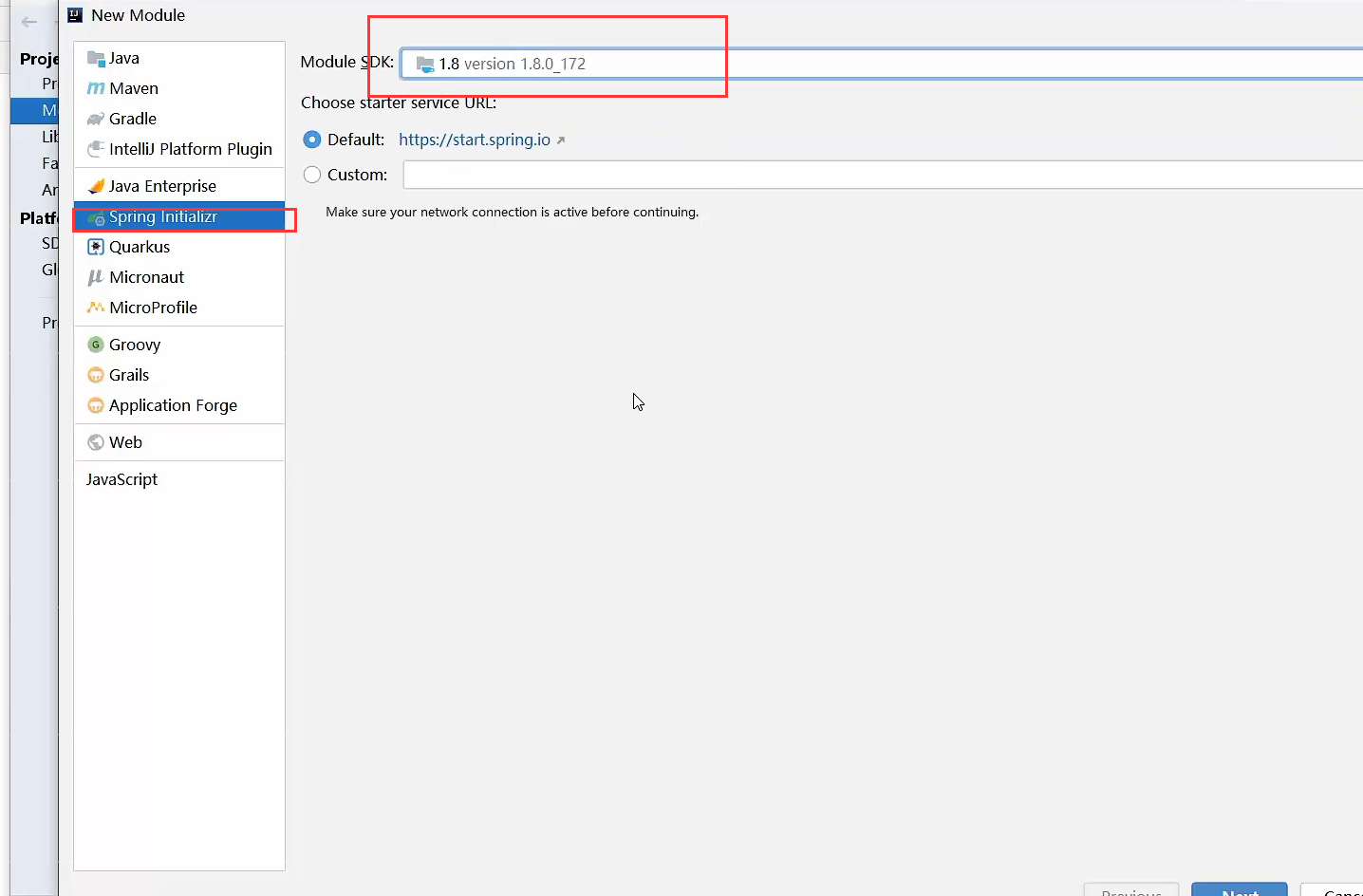Click the IntelliJ Platform Plugin icon

[95, 149]
